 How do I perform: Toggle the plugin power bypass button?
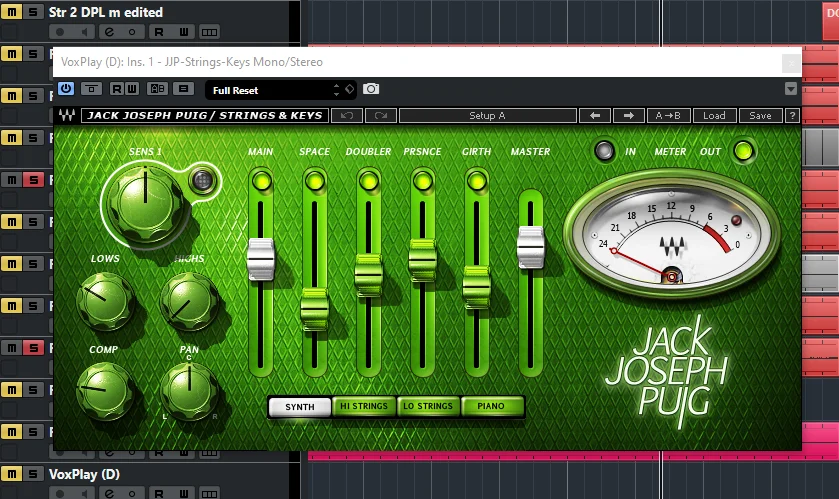click(x=66, y=89)
